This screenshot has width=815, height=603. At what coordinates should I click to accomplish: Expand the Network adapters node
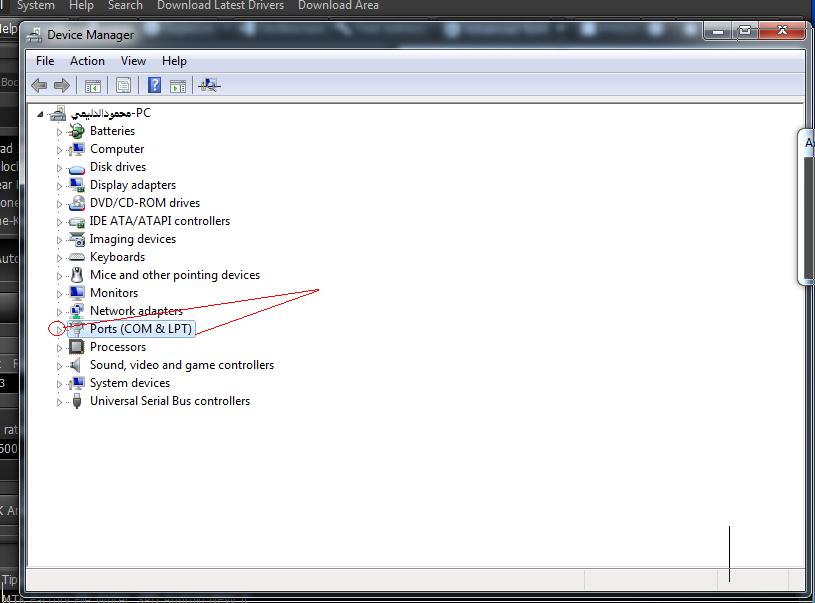[x=59, y=312]
